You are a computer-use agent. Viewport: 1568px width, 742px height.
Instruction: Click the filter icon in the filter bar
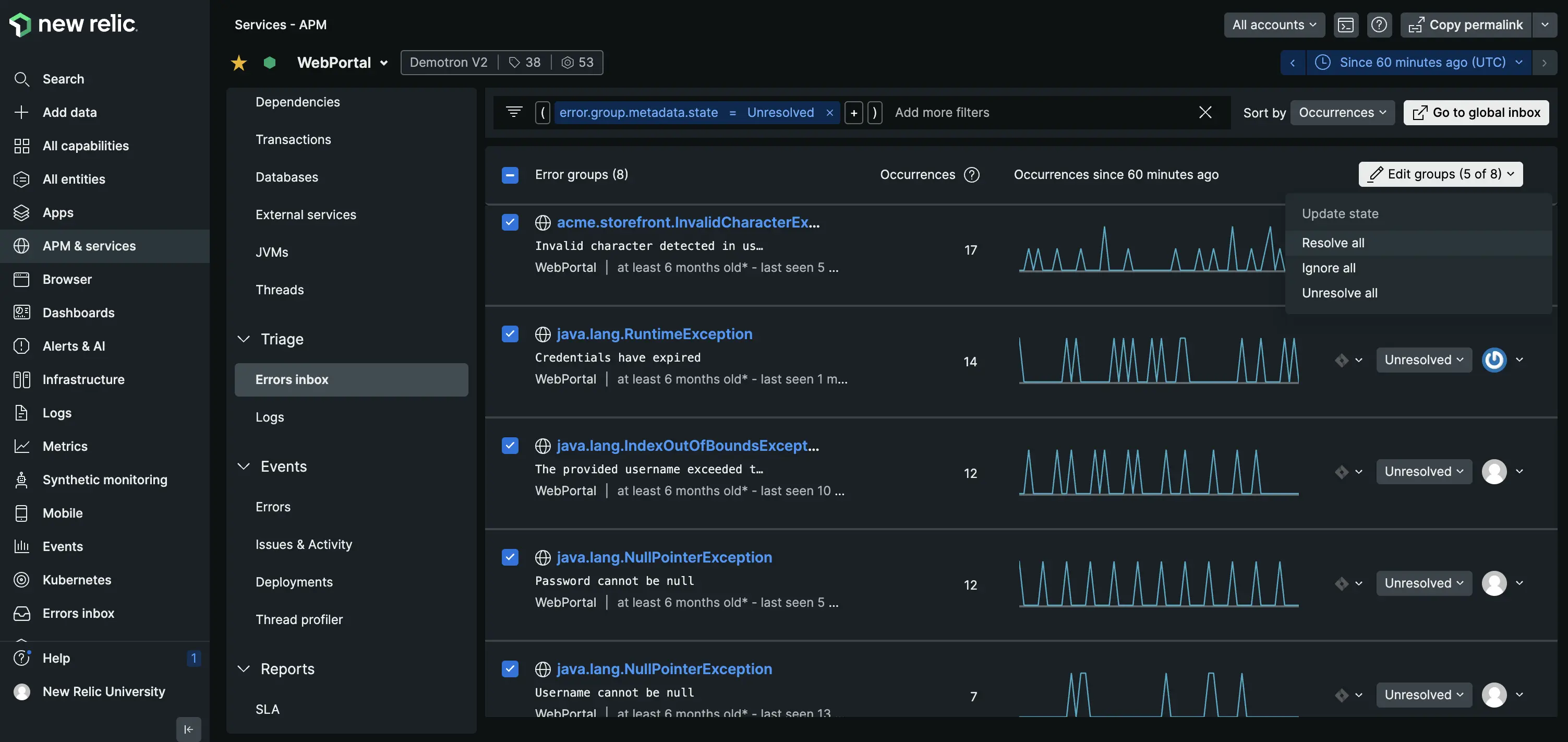point(514,112)
